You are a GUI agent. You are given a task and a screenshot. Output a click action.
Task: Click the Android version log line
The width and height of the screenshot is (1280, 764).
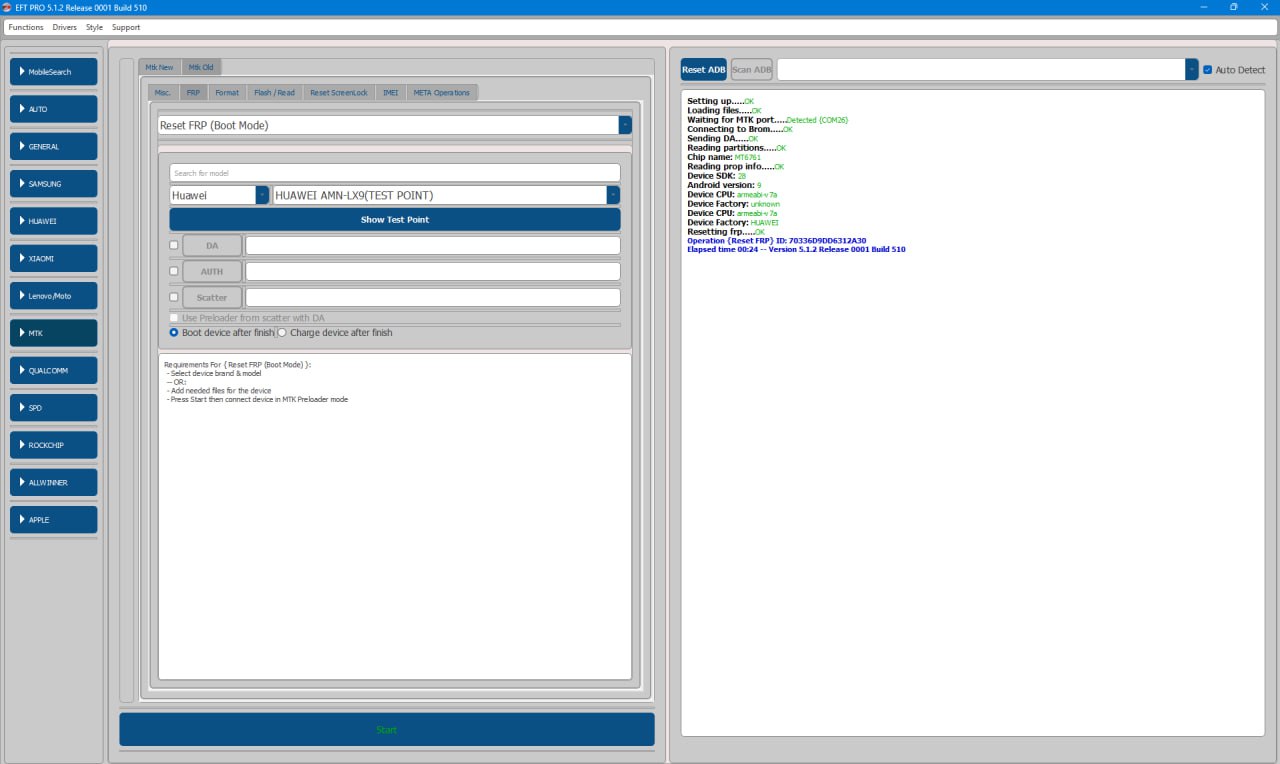(x=724, y=185)
